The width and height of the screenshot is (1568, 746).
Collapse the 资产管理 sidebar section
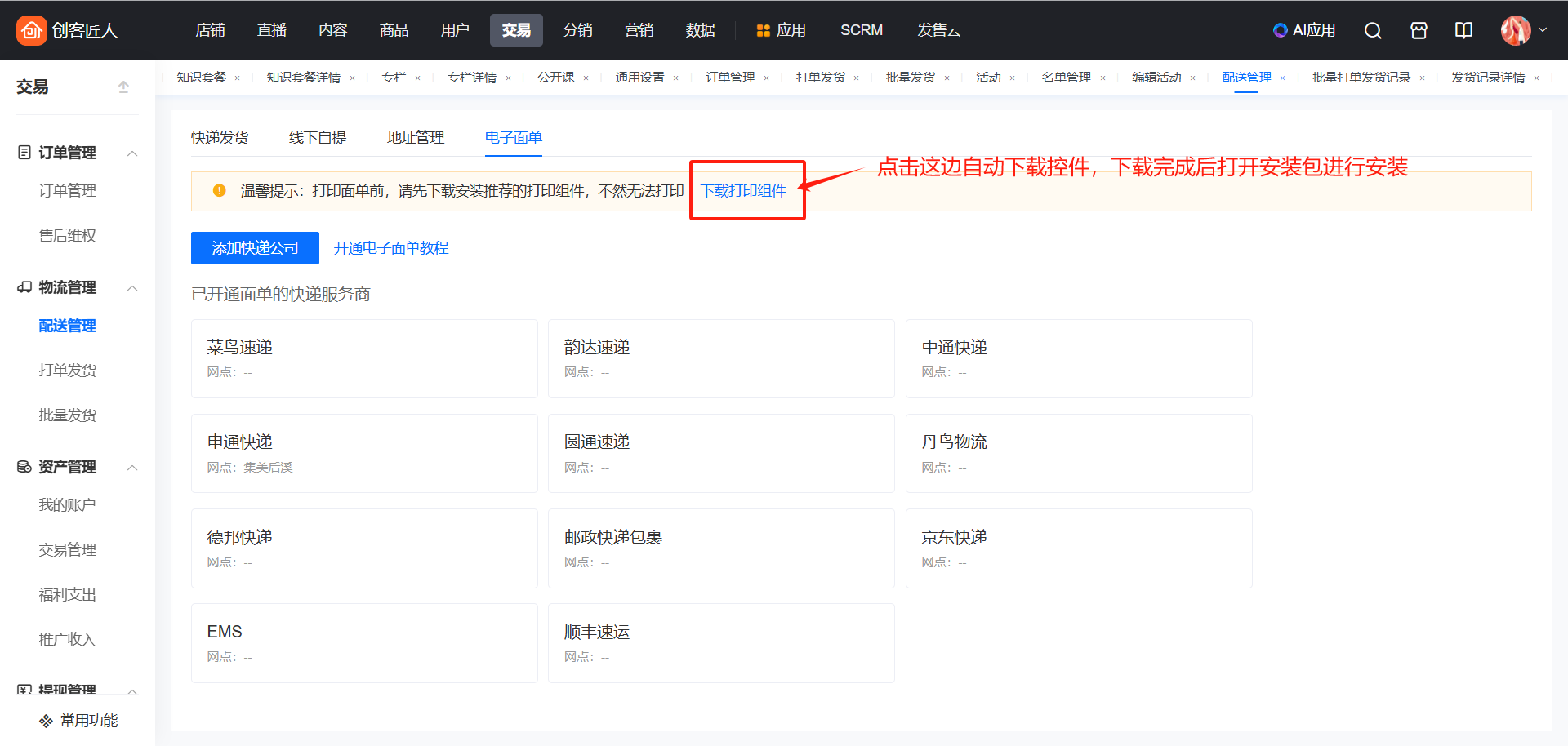pos(132,468)
